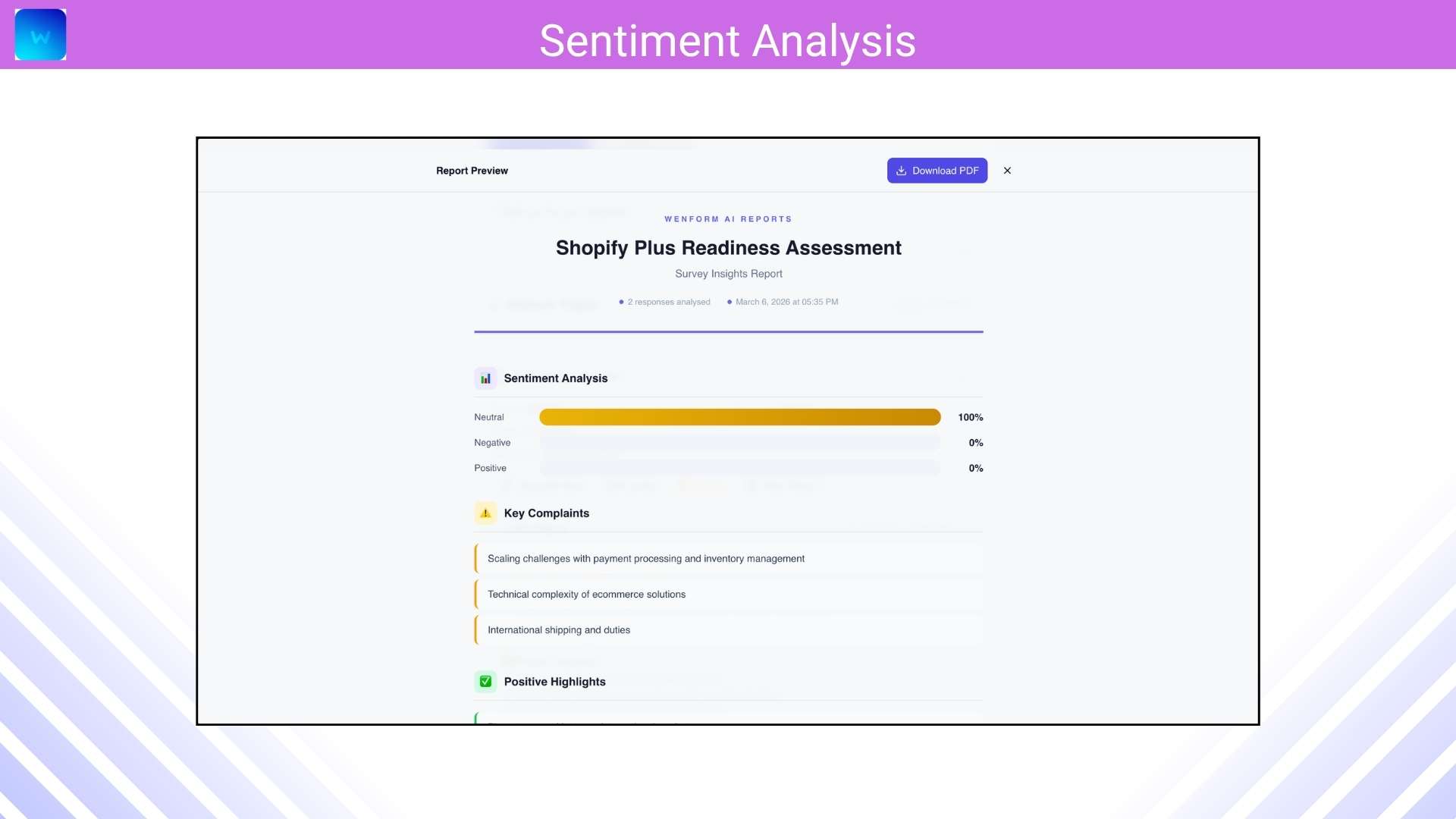Click the 'Key Complaints' section heading

coord(547,513)
